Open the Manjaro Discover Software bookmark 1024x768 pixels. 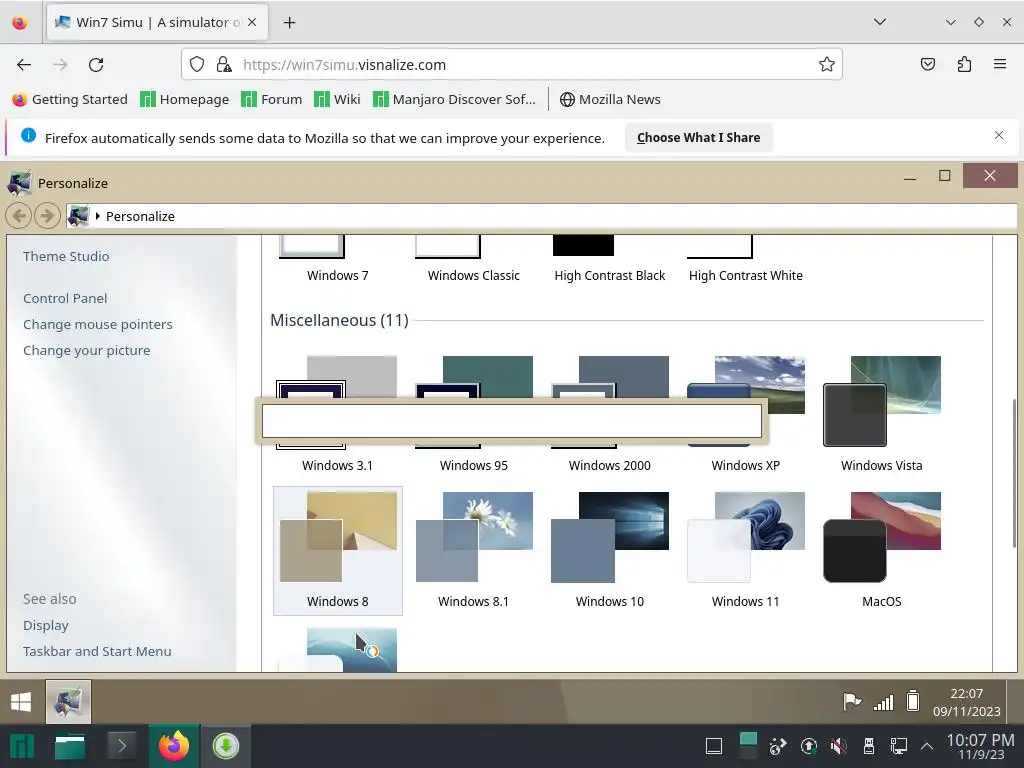(x=454, y=99)
